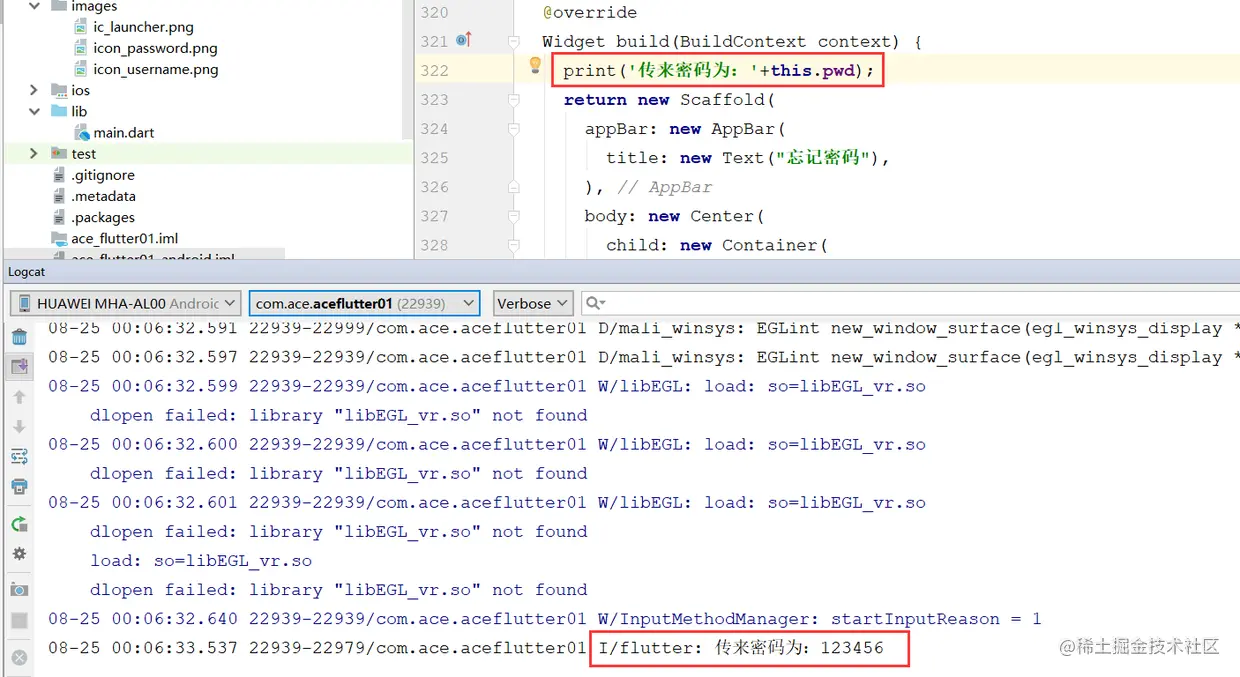Click the print statement text on line 322
1240x677 pixels.
[718, 70]
